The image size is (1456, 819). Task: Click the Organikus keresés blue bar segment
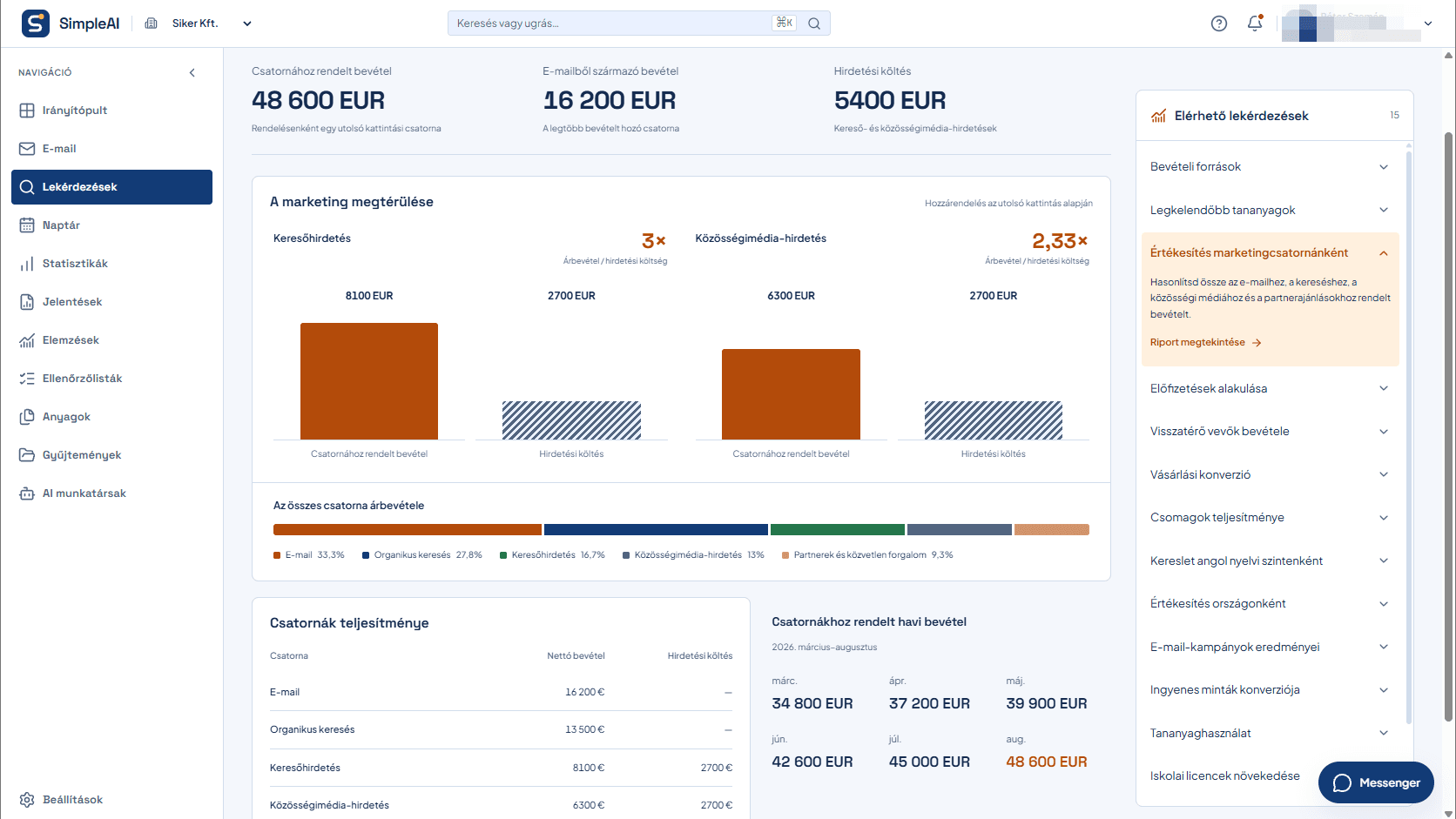pos(656,529)
